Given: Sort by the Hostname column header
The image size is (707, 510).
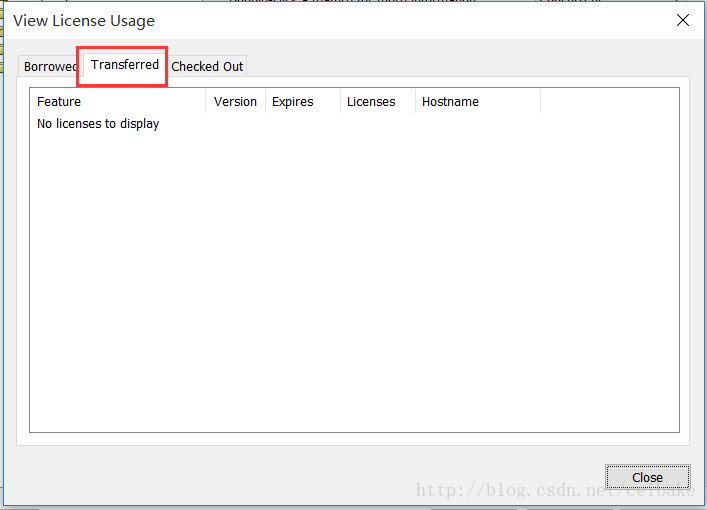Looking at the screenshot, I should (x=478, y=101).
